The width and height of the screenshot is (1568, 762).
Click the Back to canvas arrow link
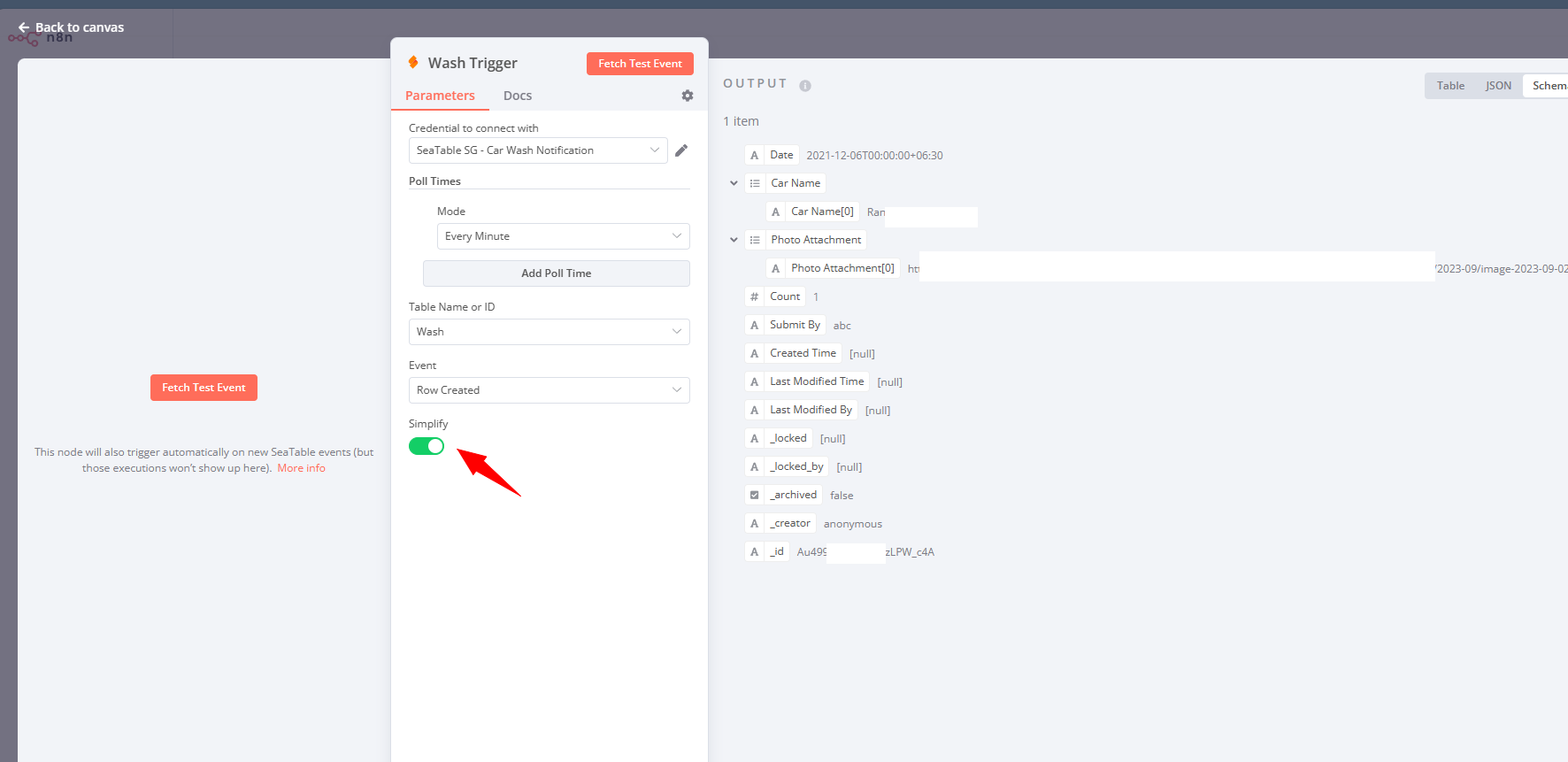[71, 27]
